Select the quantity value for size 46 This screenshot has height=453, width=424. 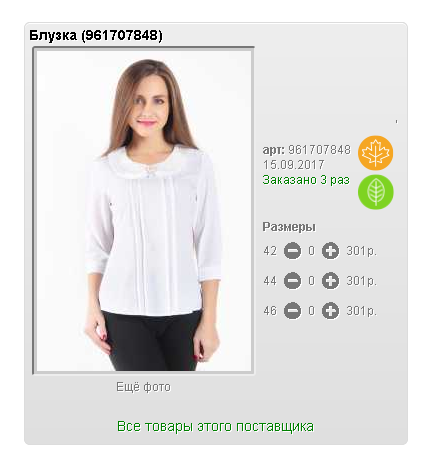(x=311, y=311)
